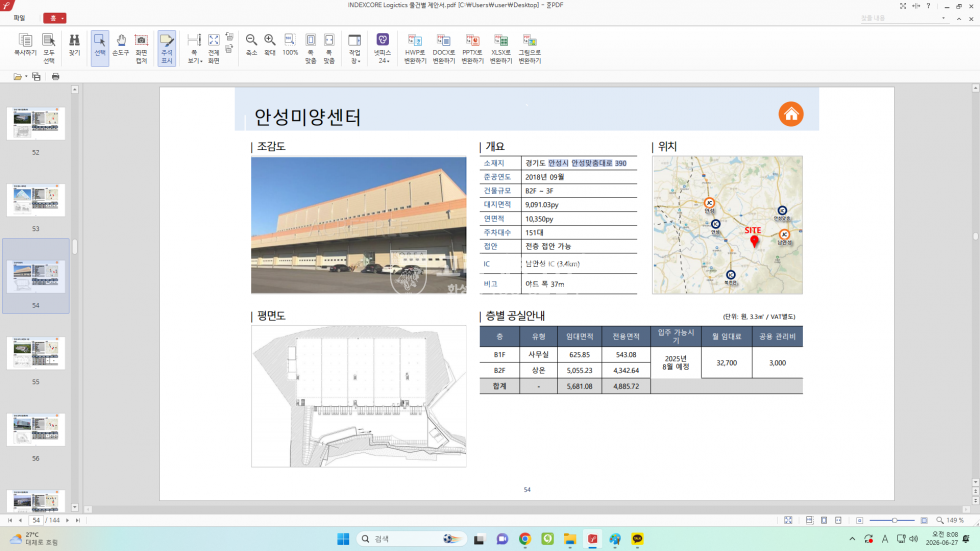Click the save-copy icon in quick toolbar

click(x=36, y=76)
